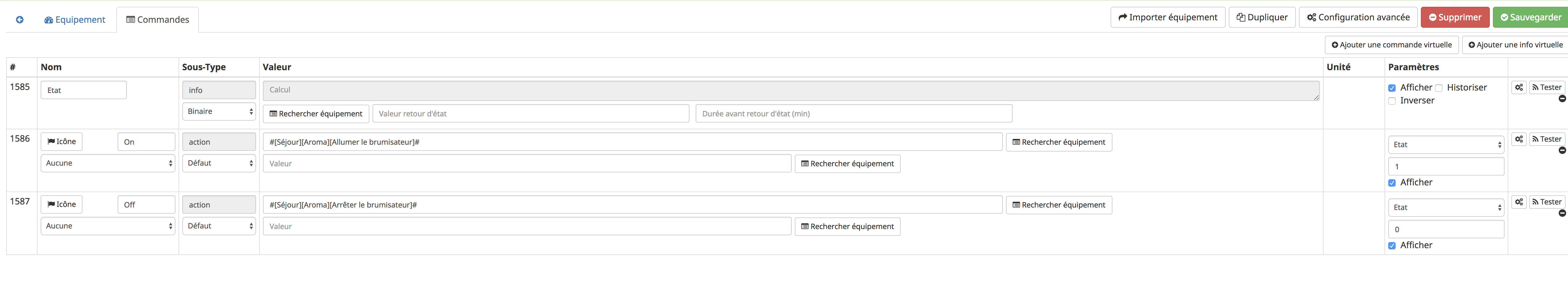Click the Valeur field in the Off row
Image resolution: width=1568 pixels, height=303 pixels.
tap(527, 226)
